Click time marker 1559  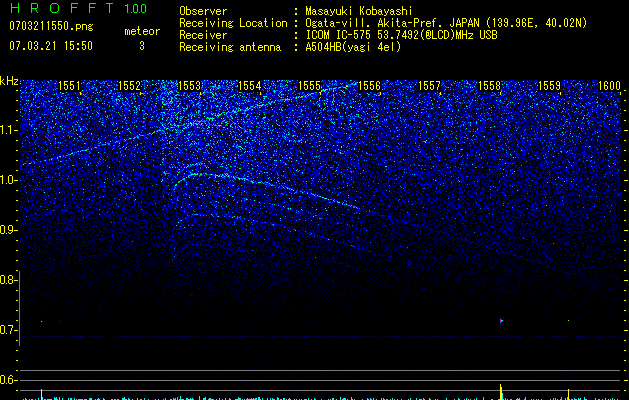(x=550, y=86)
